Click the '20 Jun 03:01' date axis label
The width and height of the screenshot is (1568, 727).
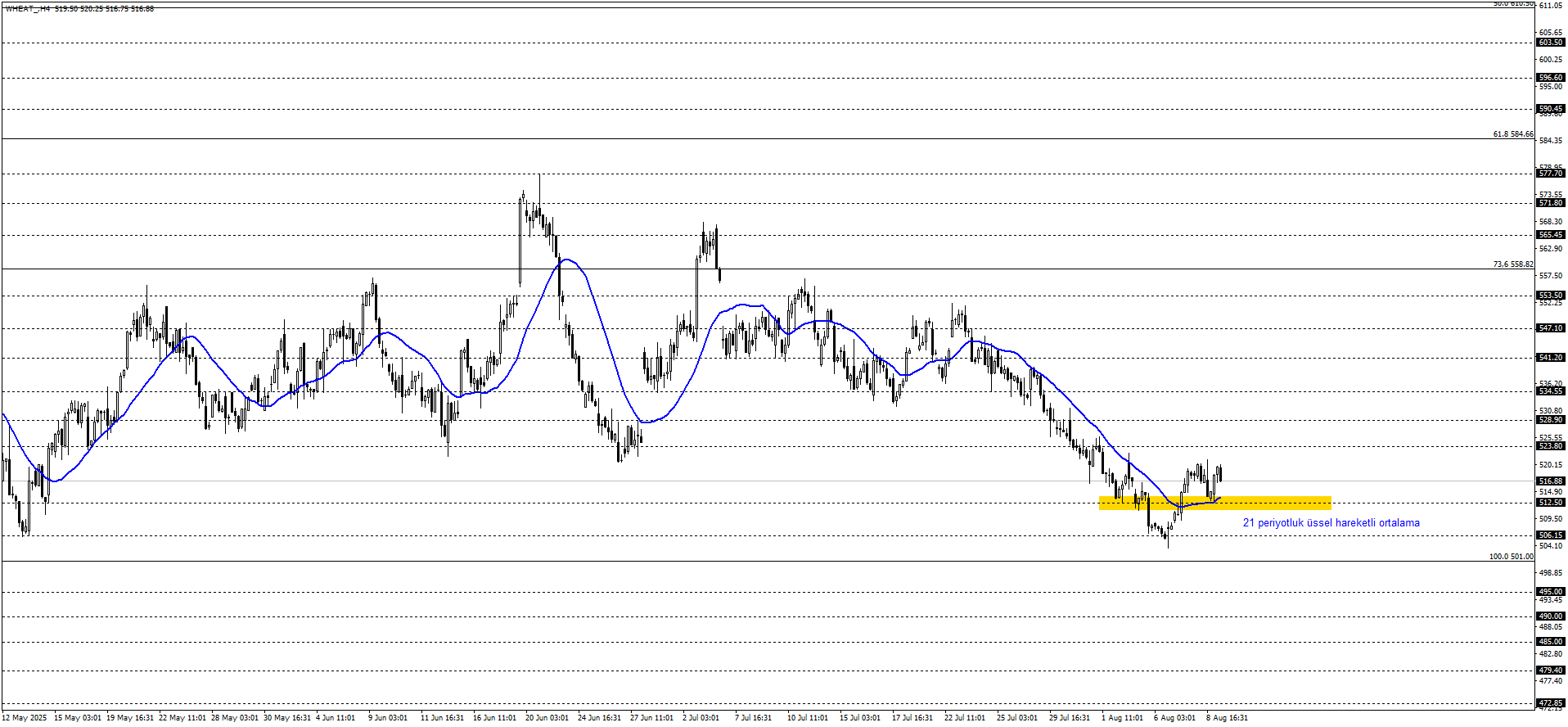click(547, 718)
